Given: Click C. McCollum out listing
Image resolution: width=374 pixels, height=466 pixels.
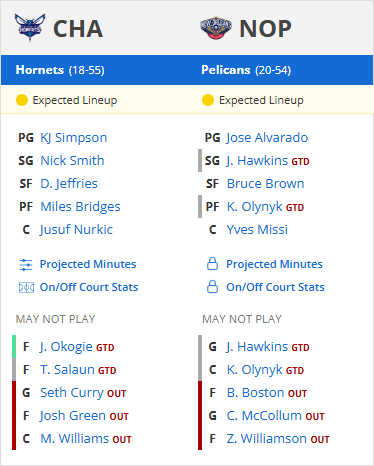Looking at the screenshot, I should pyautogui.click(x=275, y=416).
